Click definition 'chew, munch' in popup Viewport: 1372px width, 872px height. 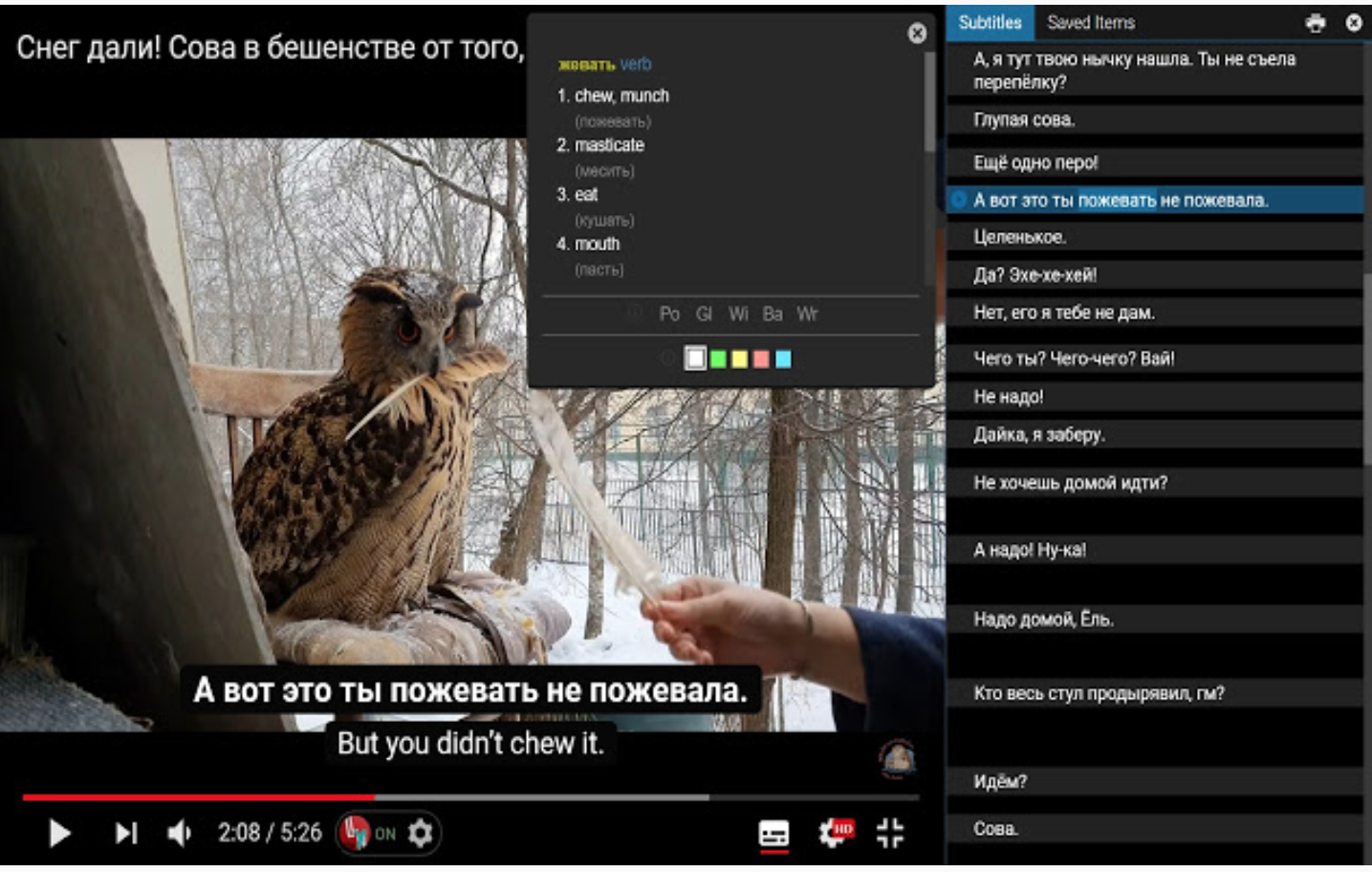[621, 96]
